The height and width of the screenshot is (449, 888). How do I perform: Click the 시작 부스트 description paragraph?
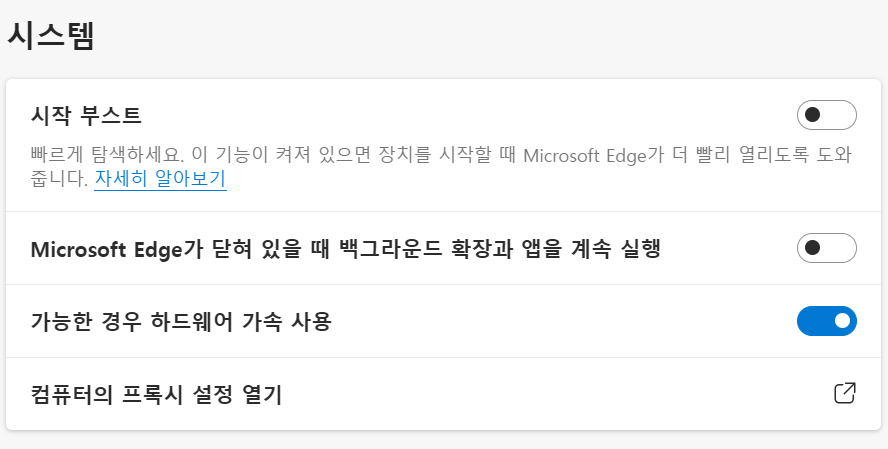441,166
